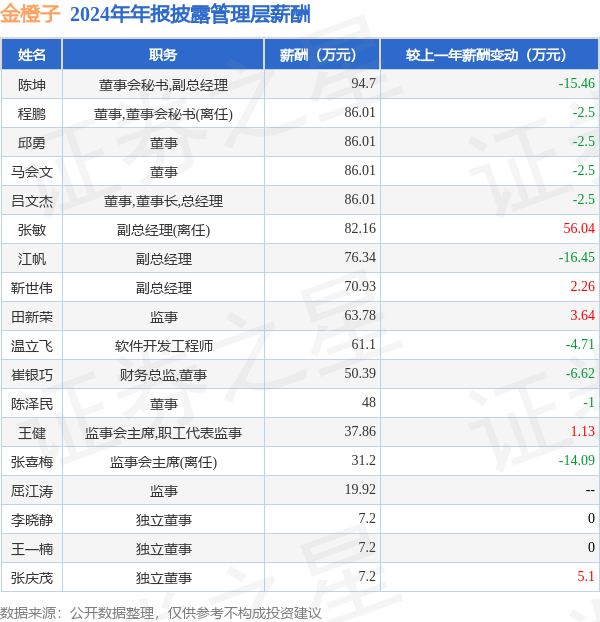Click the position 董事会秘书,副总经理
This screenshot has height=622, width=600.
[163, 85]
